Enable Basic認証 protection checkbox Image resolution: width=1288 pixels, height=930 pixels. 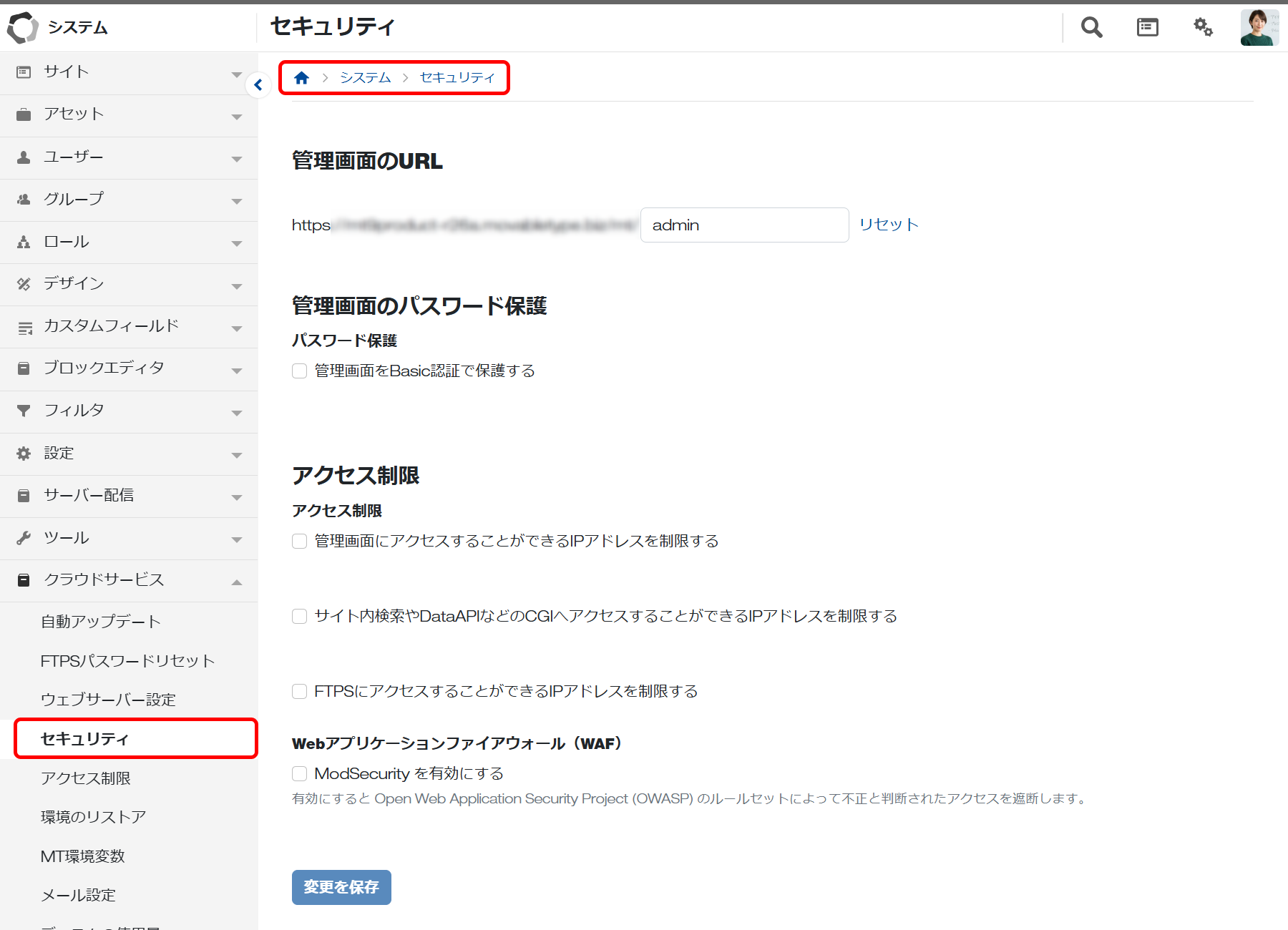point(299,371)
